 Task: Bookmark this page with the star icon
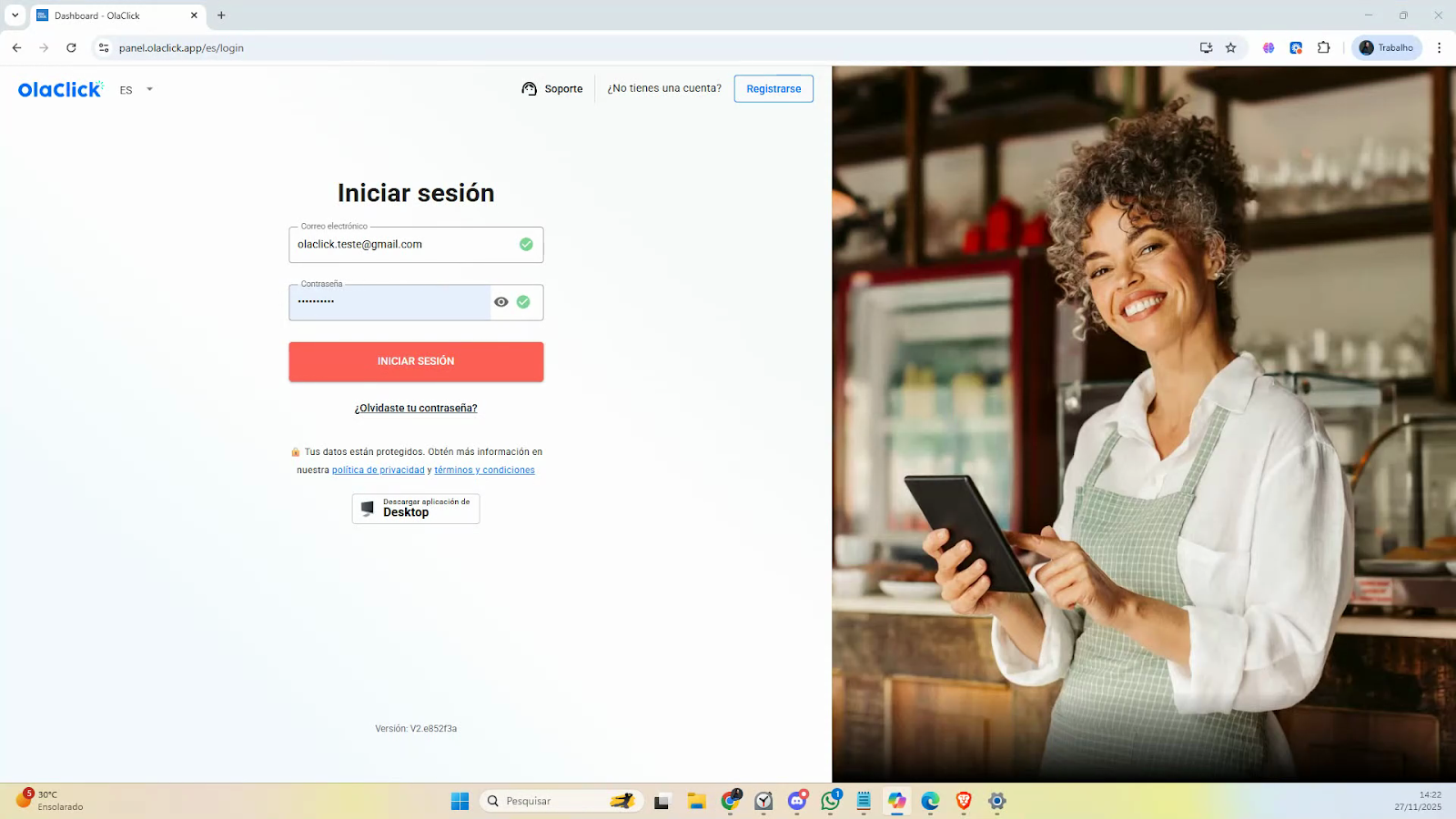[x=1231, y=48]
